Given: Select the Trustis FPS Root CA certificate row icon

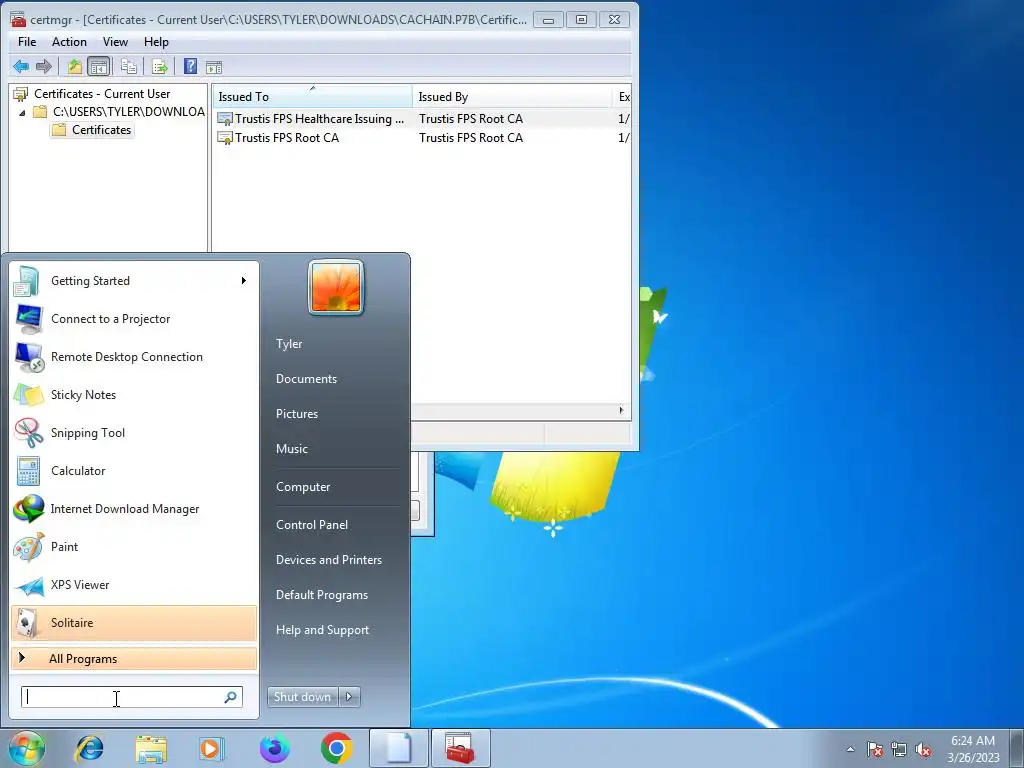Looking at the screenshot, I should point(225,138).
